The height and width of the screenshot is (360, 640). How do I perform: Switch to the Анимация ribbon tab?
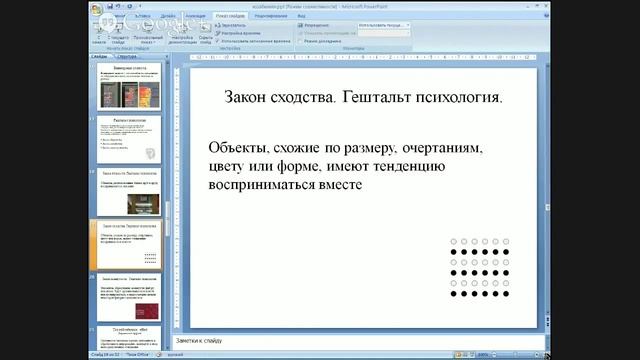point(196,16)
